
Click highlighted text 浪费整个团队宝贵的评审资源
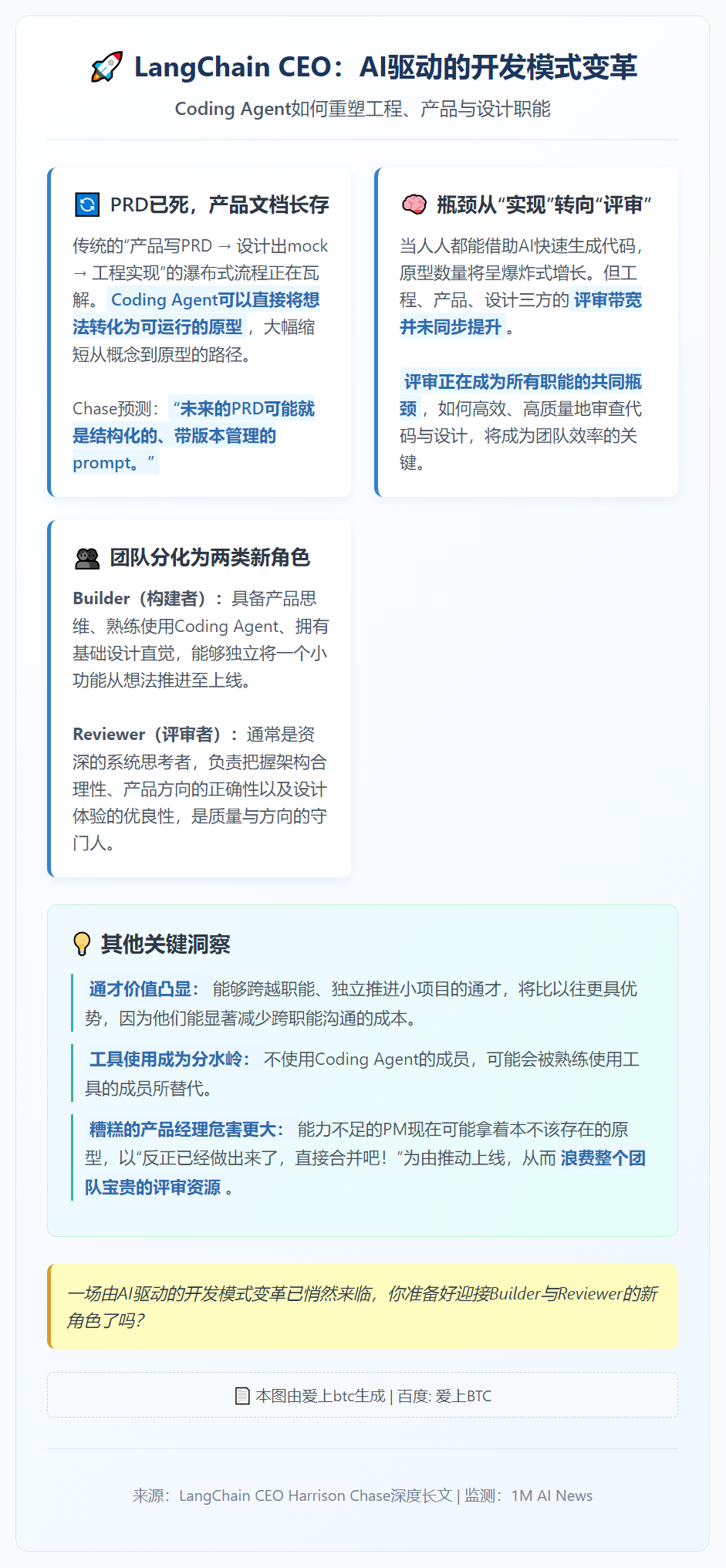(365, 1173)
